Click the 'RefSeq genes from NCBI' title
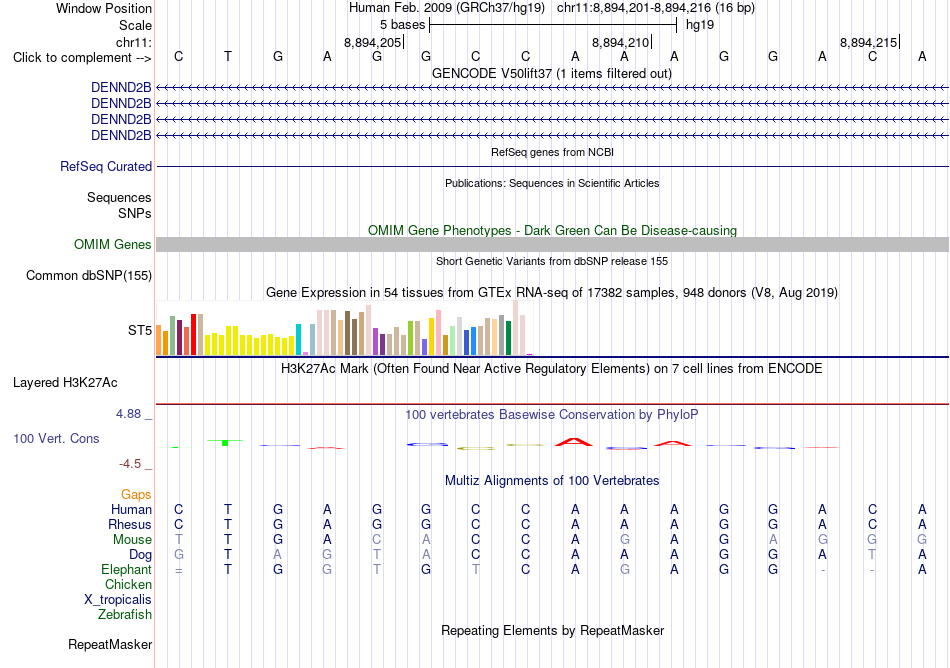This screenshot has width=950, height=668. [552, 153]
